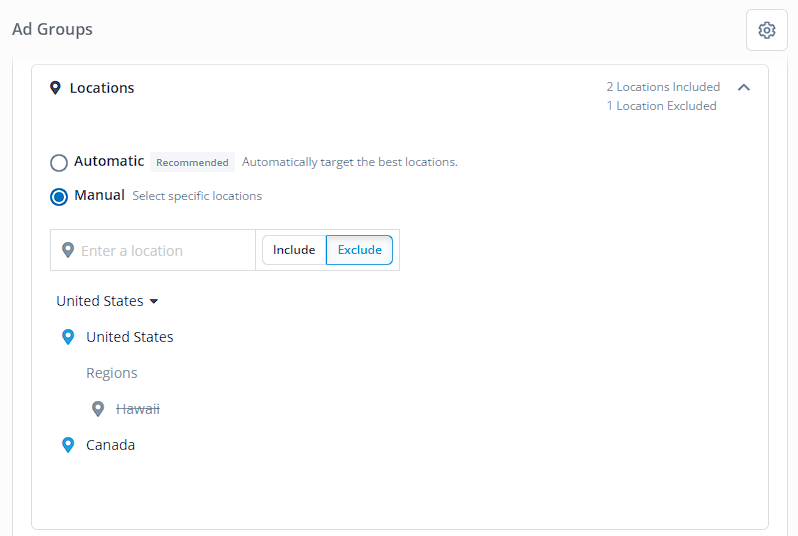The width and height of the screenshot is (798, 536).
Task: Click the Locations header pin icon
Action: coord(55,88)
